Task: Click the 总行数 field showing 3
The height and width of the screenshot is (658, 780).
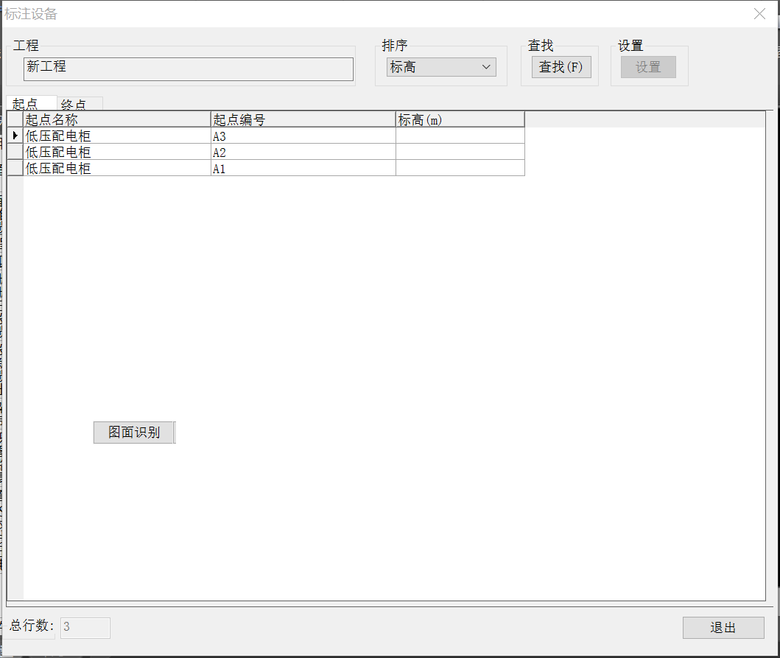Action: (x=85, y=627)
